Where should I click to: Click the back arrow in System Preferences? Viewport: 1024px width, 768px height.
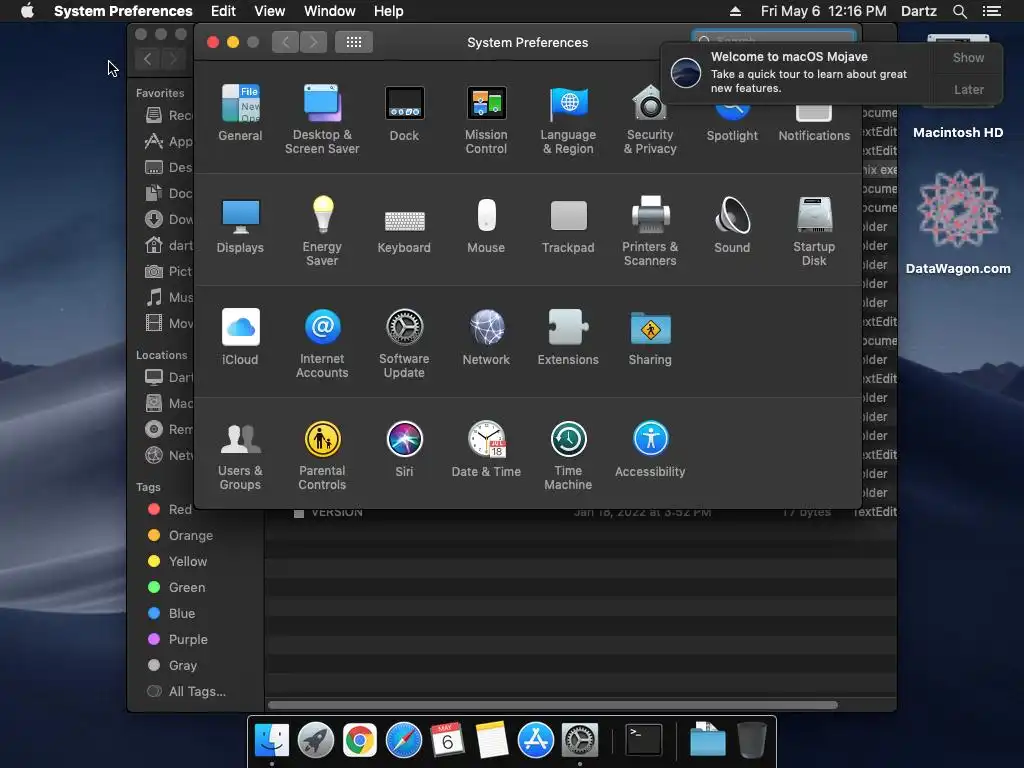[285, 42]
